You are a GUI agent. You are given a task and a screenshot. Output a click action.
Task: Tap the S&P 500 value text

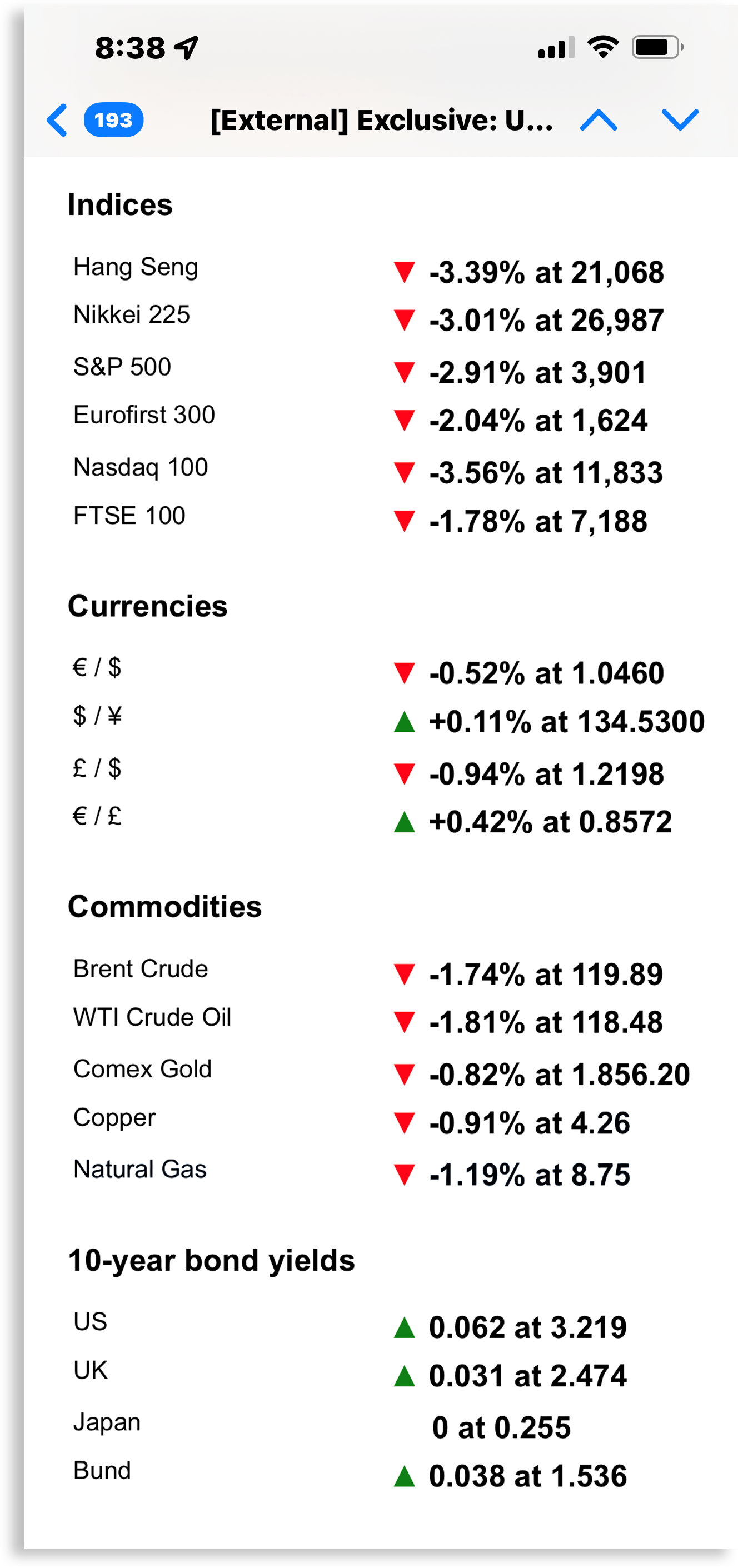click(537, 372)
